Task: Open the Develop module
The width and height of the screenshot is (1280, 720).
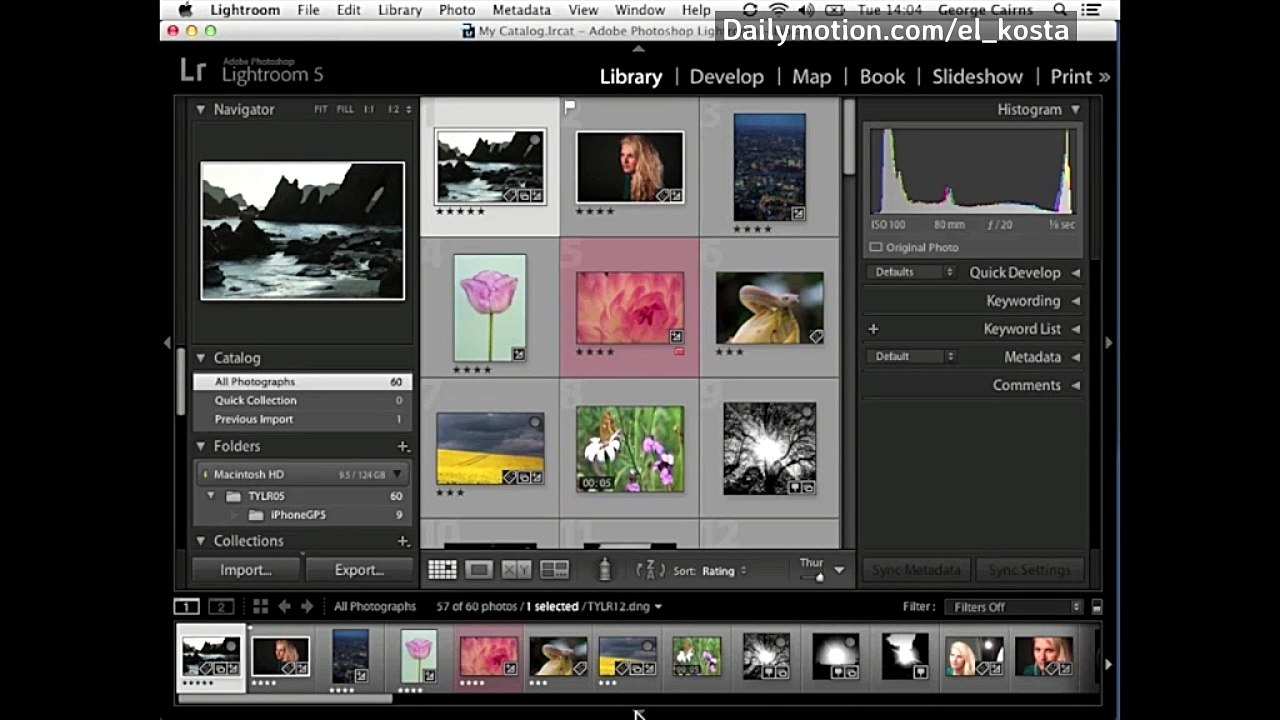Action: coord(727,77)
